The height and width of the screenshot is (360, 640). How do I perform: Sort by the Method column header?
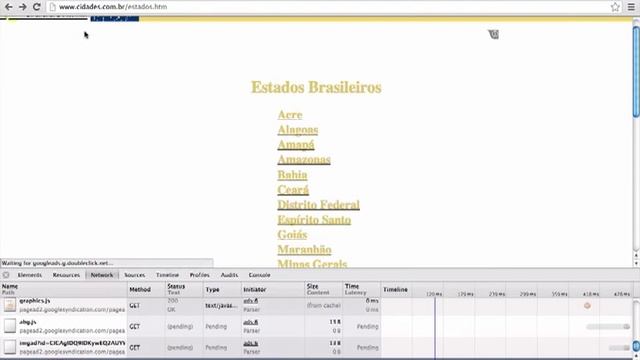(147, 289)
